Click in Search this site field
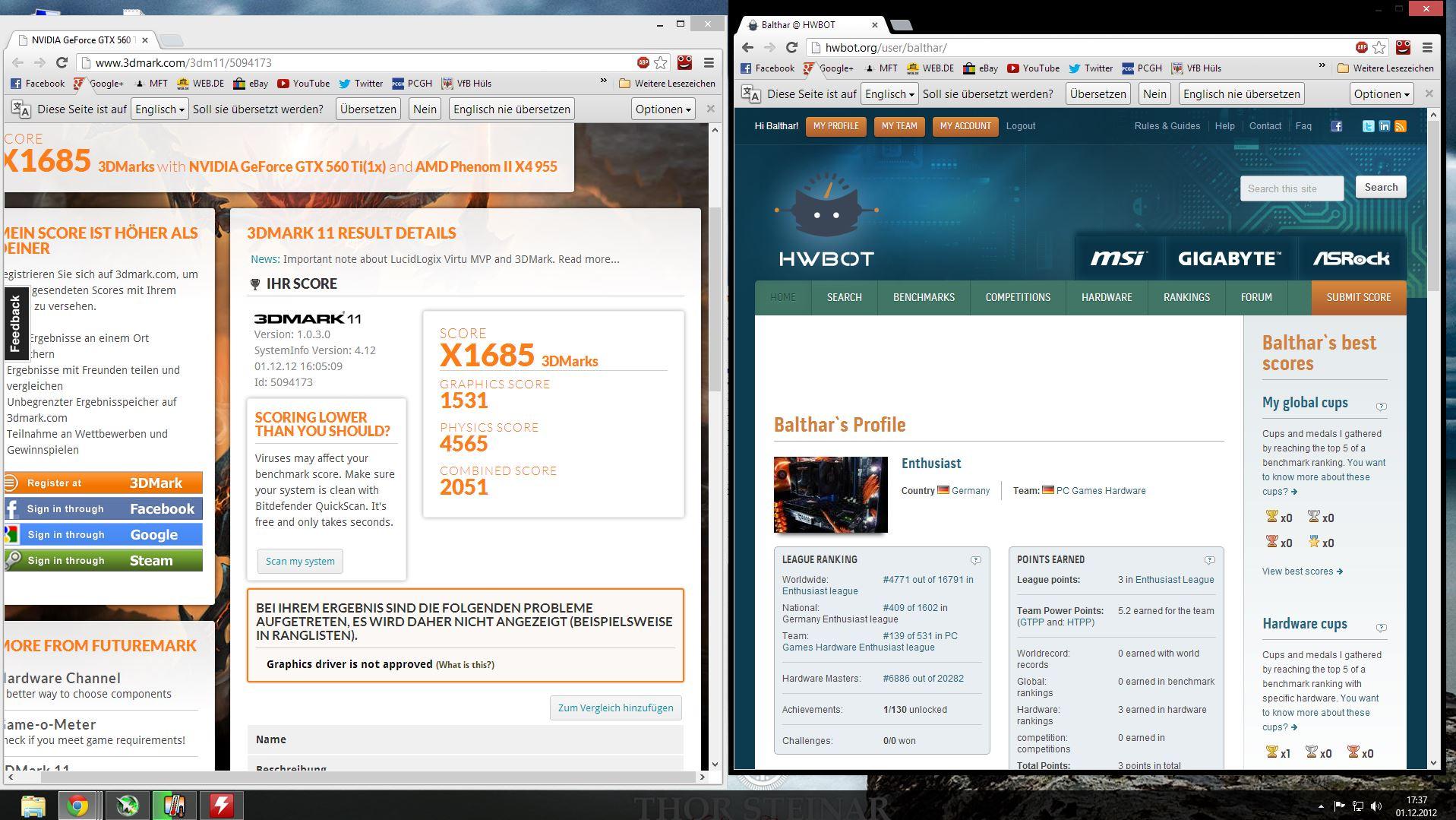The height and width of the screenshot is (820, 1456). [x=1291, y=188]
